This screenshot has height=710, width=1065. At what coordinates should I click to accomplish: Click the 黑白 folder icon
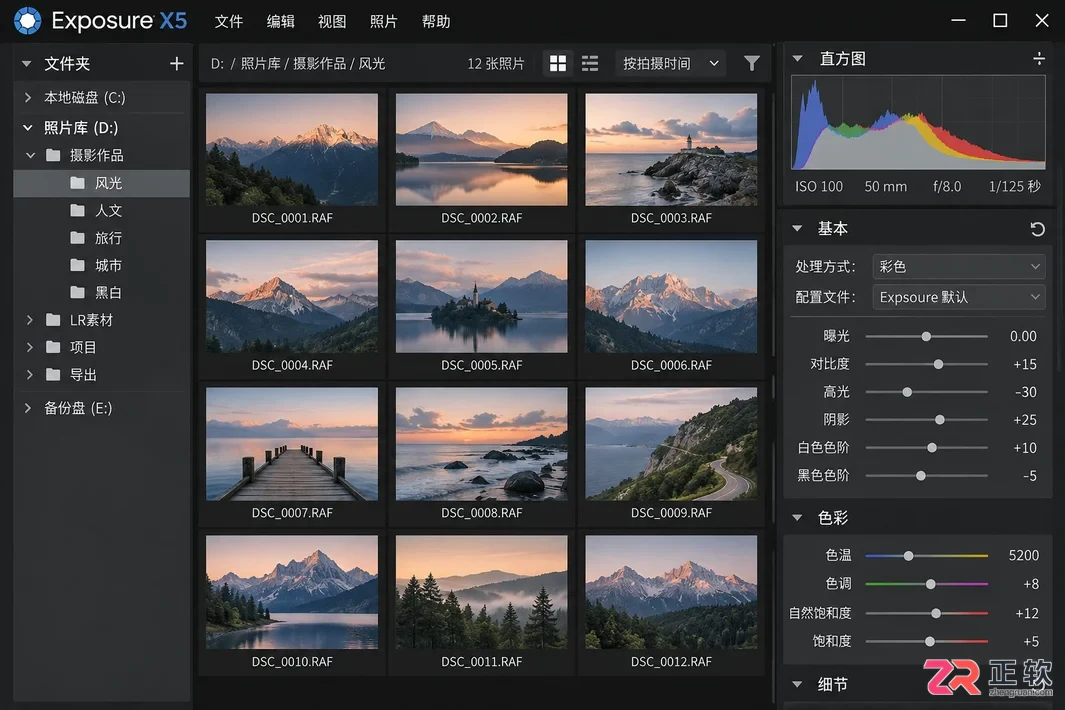(x=77, y=292)
